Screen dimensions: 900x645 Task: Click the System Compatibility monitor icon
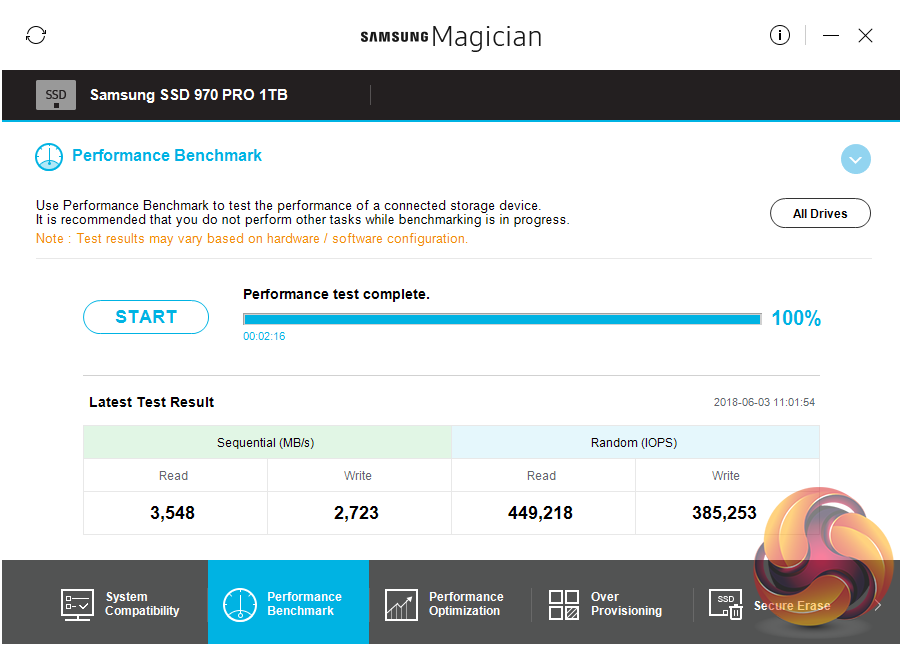pyautogui.click(x=78, y=604)
